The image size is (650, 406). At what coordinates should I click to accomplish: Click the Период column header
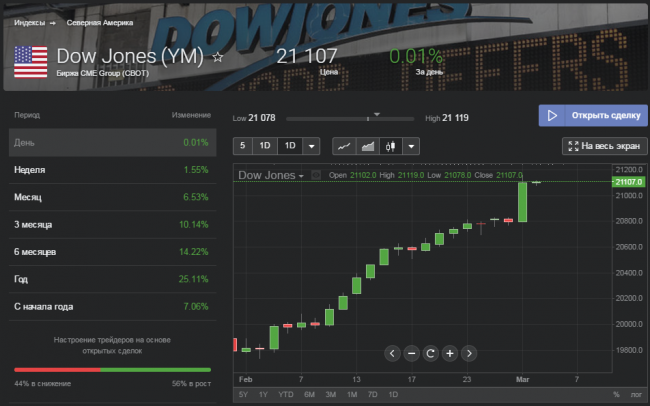(x=27, y=115)
